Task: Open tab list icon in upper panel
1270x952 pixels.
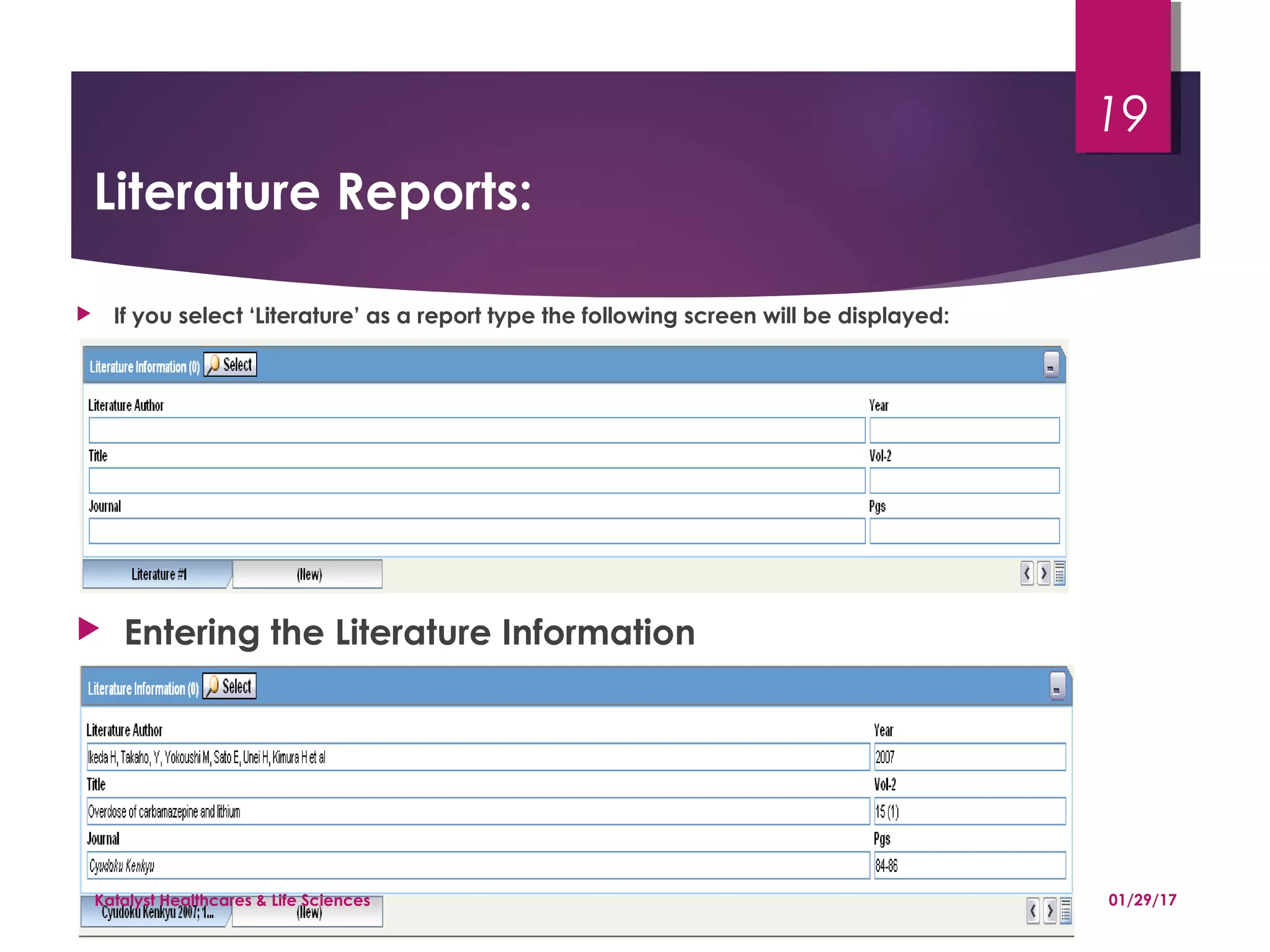Action: tap(1059, 573)
